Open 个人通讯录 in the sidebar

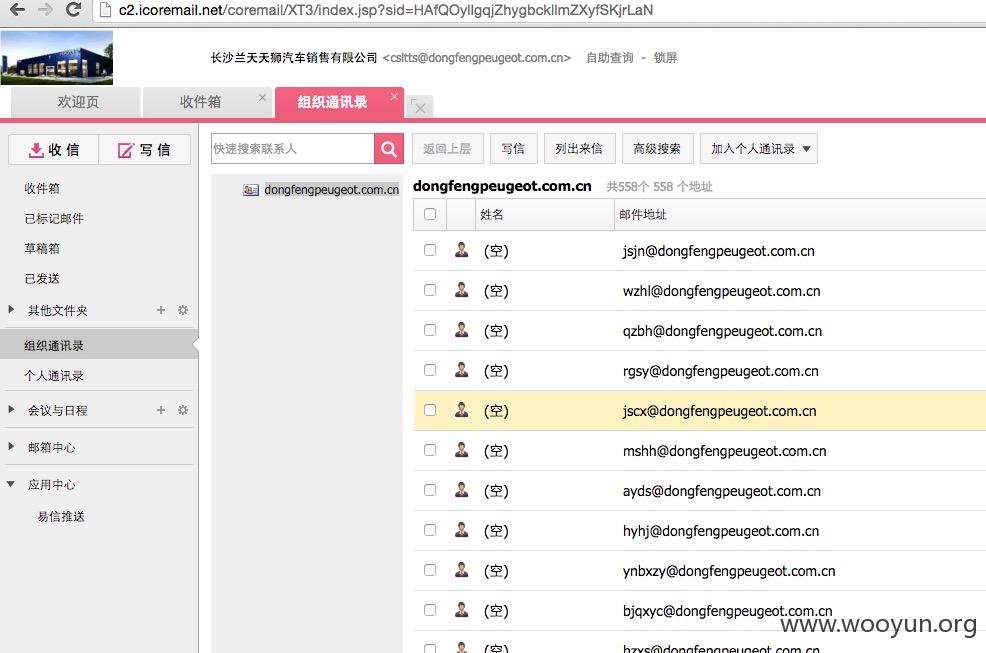tap(54, 376)
